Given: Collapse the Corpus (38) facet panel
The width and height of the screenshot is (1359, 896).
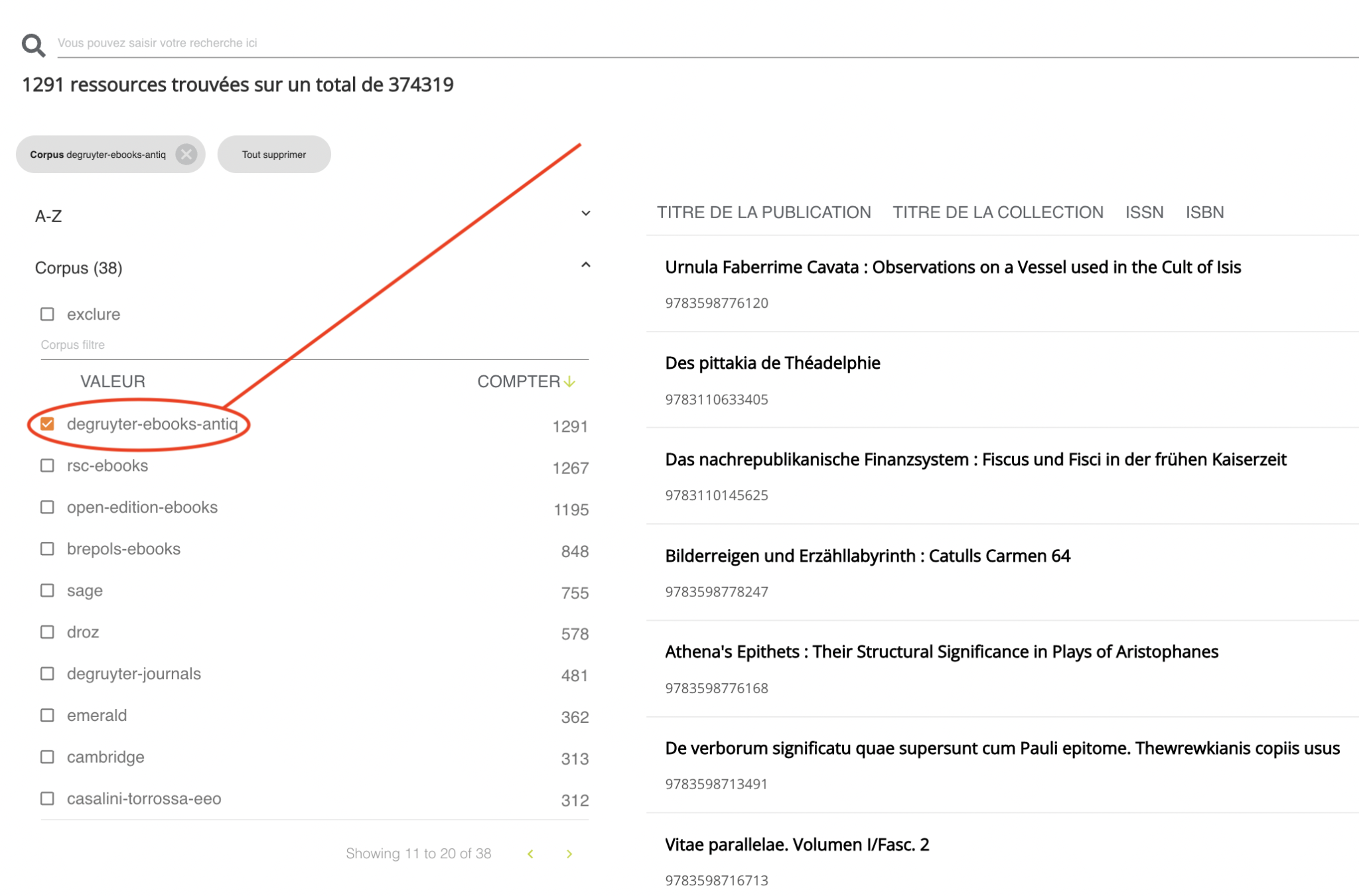Looking at the screenshot, I should click(x=585, y=265).
